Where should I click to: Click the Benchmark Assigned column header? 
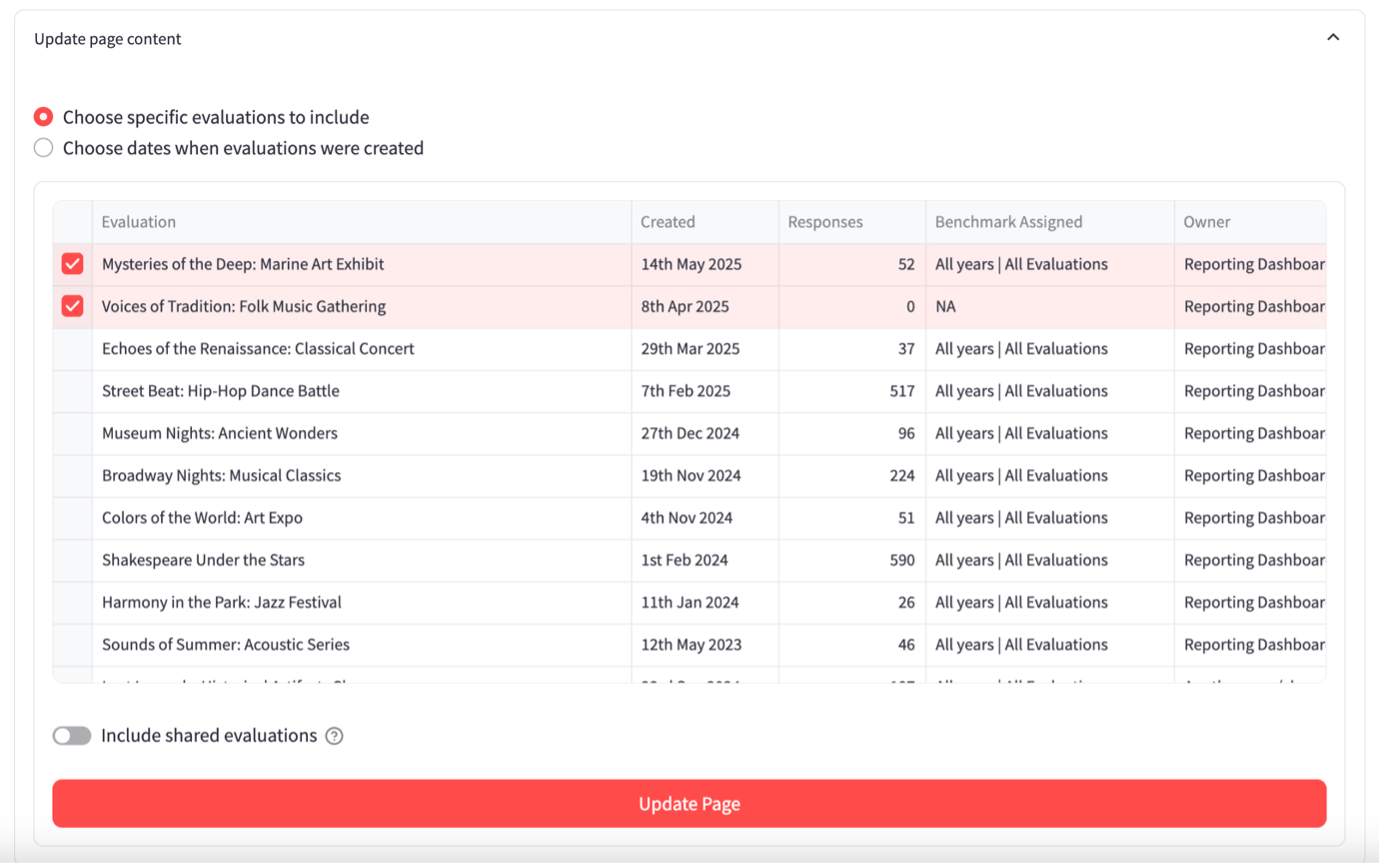coord(1008,222)
